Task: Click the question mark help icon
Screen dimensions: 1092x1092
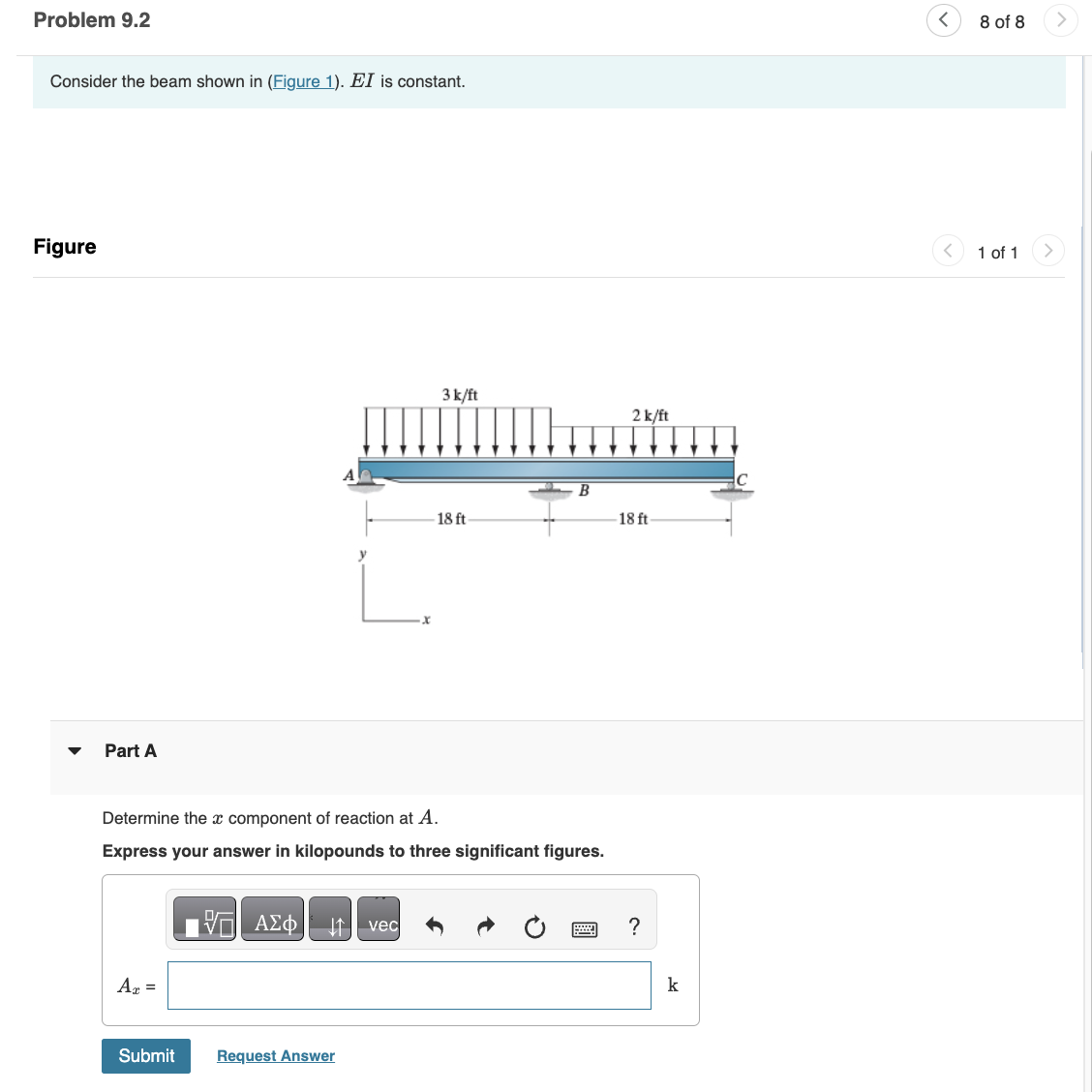Action: [634, 926]
